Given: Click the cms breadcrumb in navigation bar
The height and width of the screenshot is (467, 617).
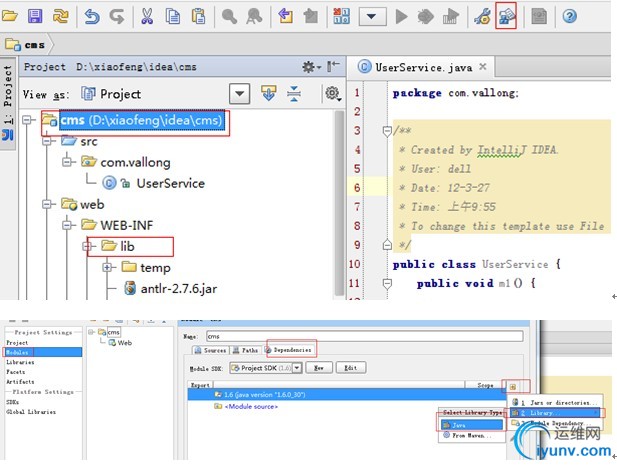Looking at the screenshot, I should tap(25, 45).
